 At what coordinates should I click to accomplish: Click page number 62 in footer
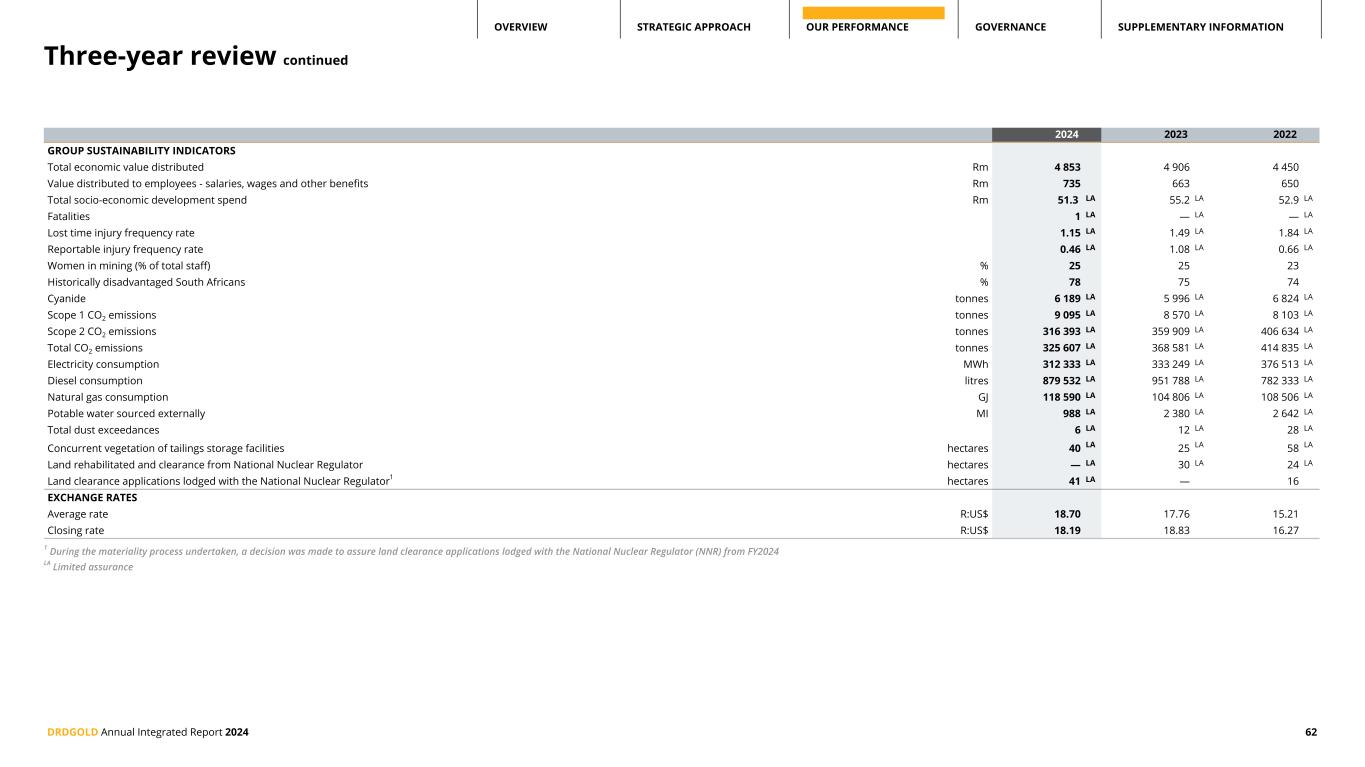(1310, 733)
